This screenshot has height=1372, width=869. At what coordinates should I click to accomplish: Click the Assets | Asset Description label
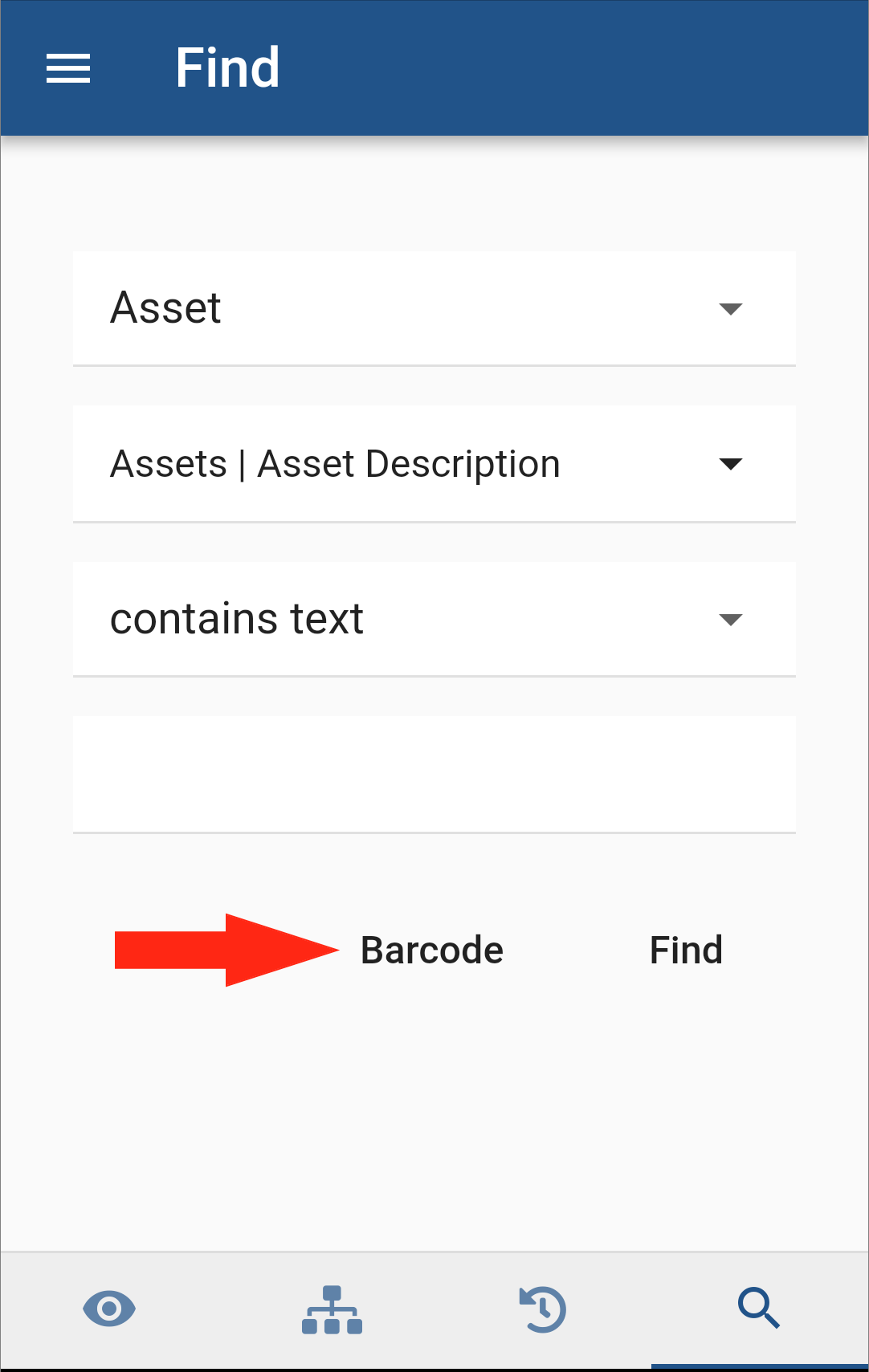pyautogui.click(x=335, y=464)
